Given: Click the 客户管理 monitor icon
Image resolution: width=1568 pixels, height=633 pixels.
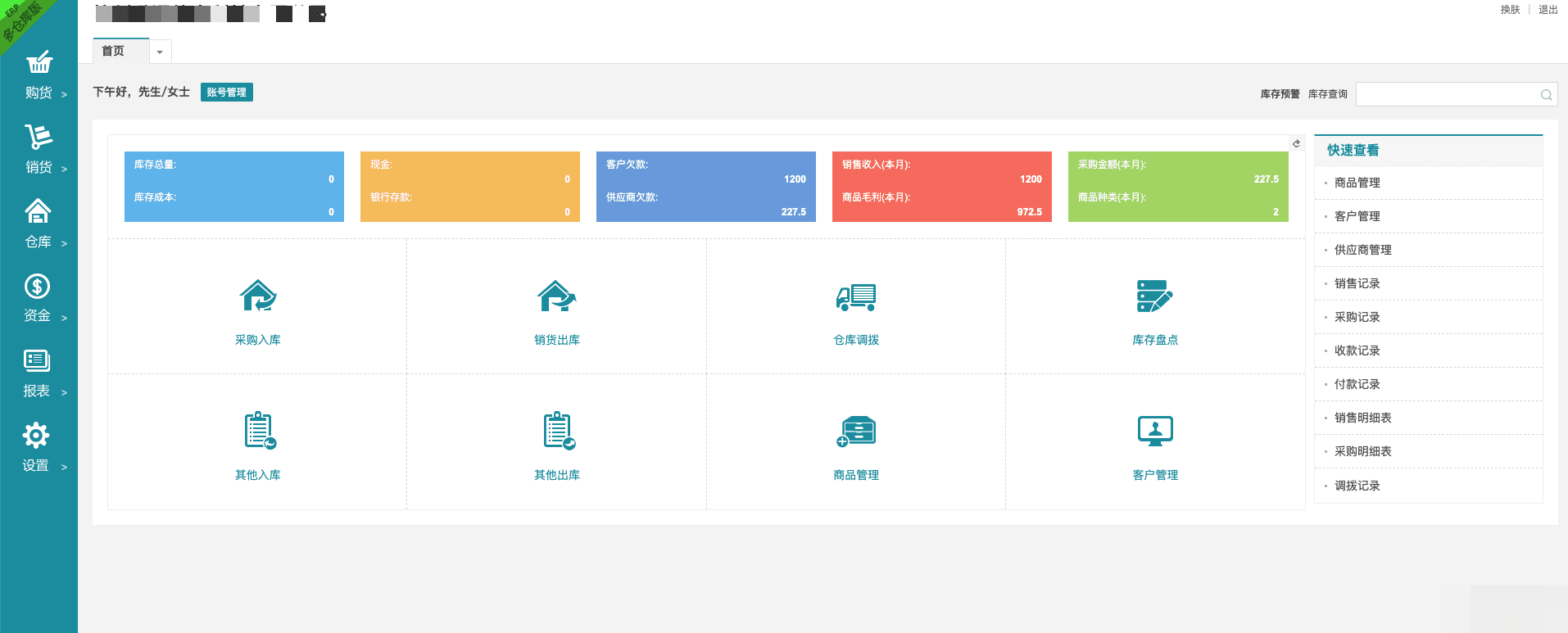Looking at the screenshot, I should pos(1155,431).
